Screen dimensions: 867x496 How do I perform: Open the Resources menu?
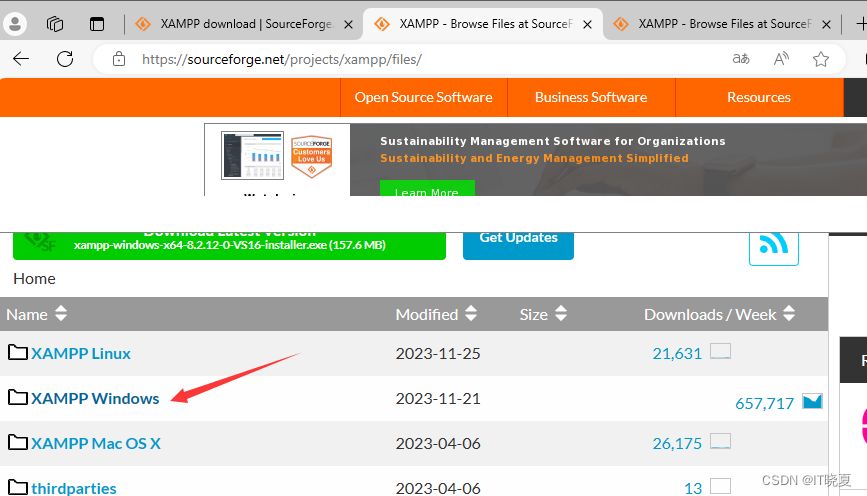(759, 97)
